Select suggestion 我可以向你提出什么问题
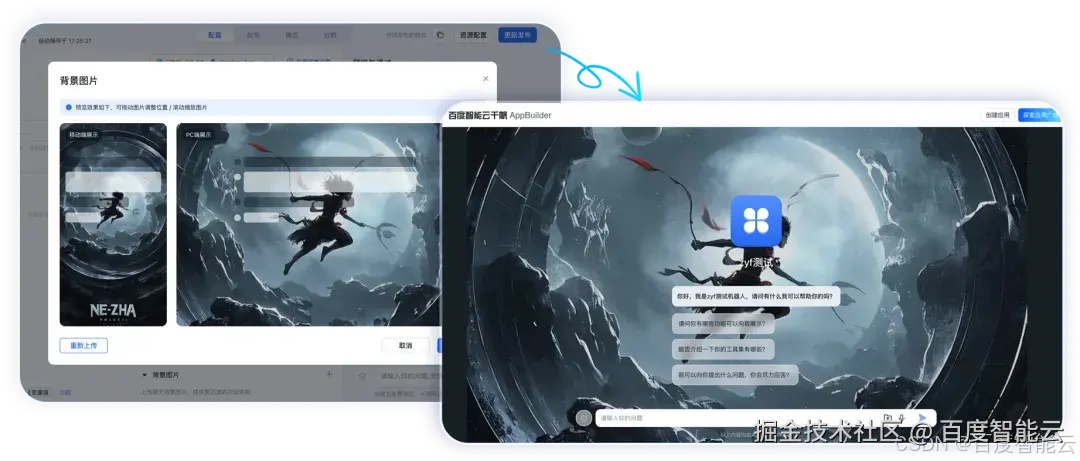Viewport: 1080px width, 461px height. 736,375
